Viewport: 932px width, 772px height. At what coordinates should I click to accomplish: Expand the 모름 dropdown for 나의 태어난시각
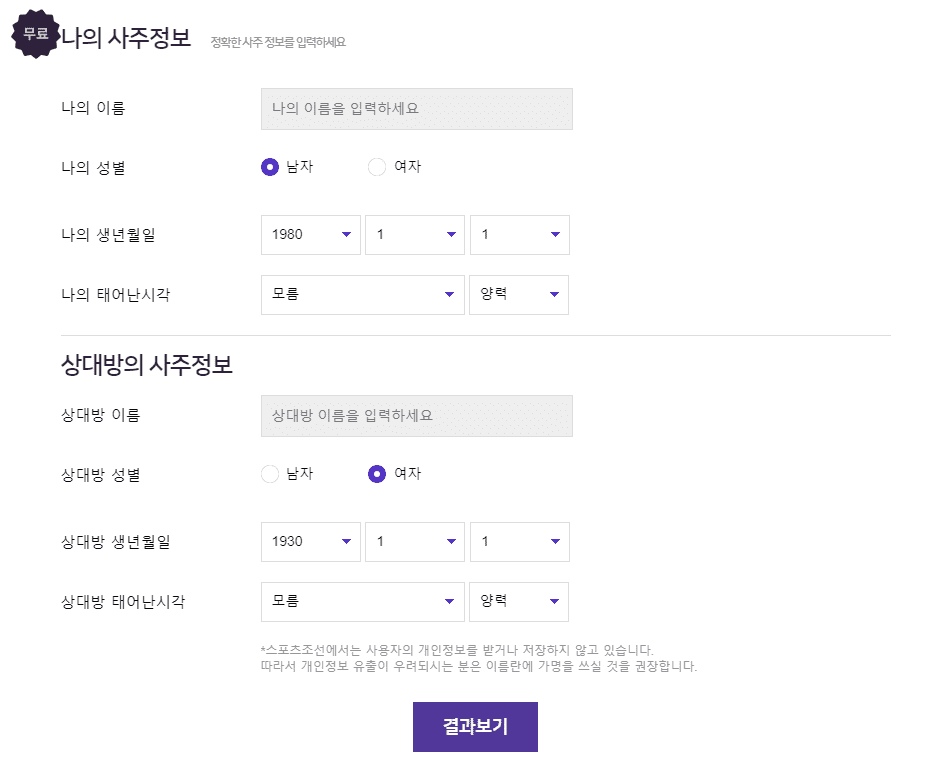point(362,294)
